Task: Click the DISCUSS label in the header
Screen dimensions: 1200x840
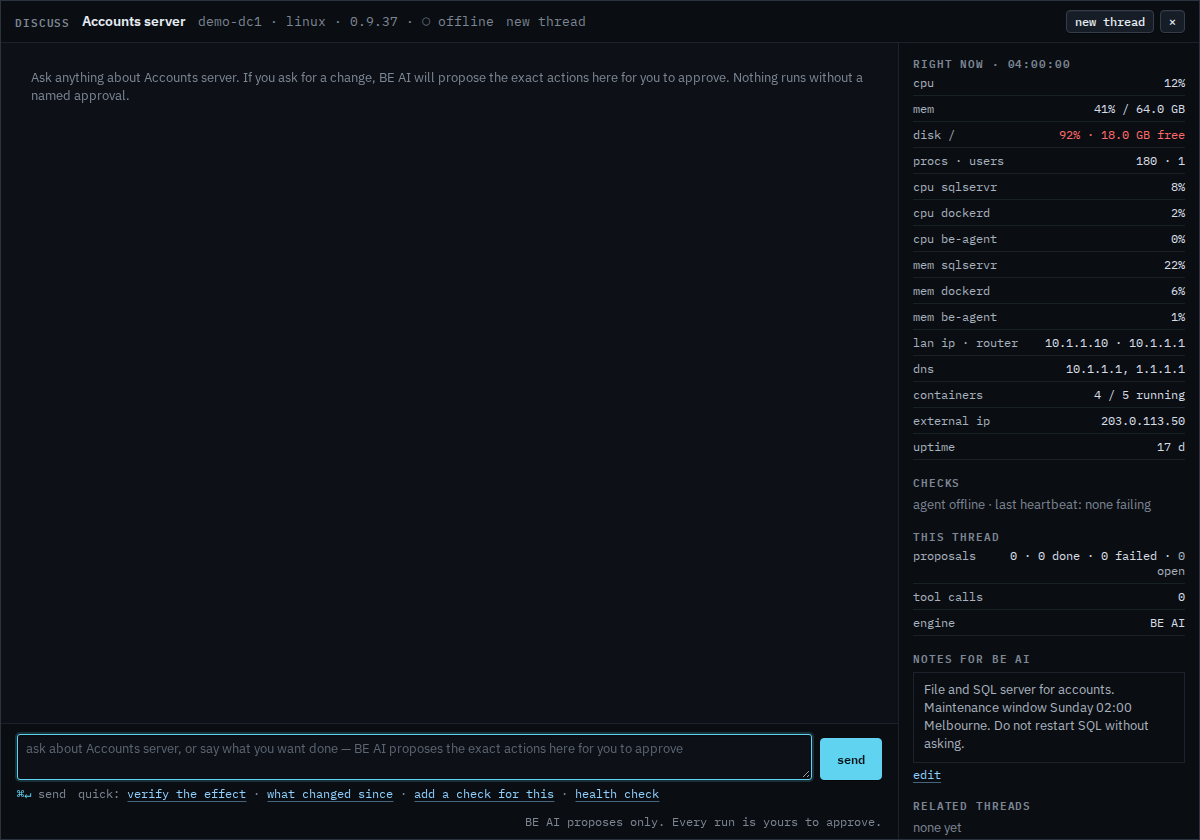Action: (x=42, y=22)
